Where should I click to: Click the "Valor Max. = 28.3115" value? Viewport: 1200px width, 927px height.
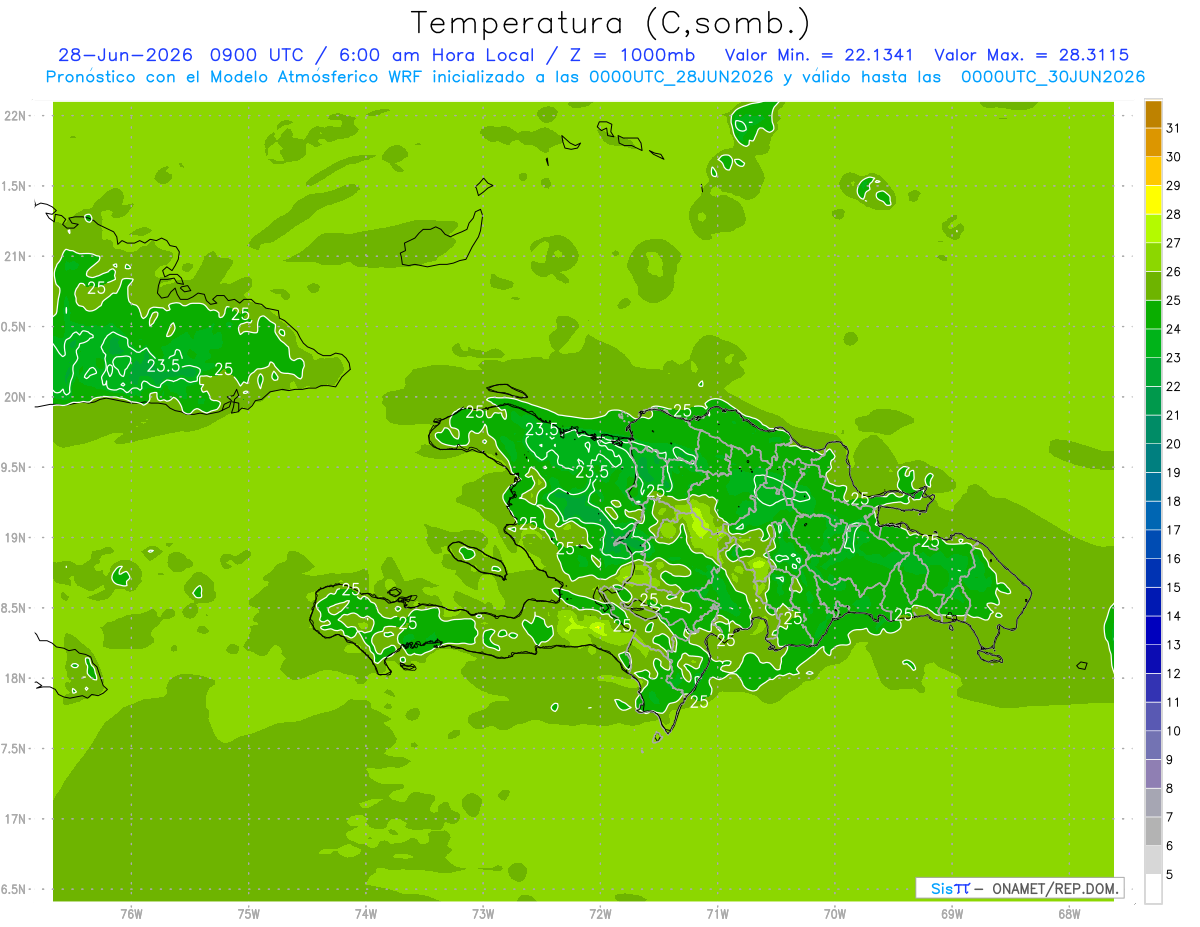pos(1032,55)
